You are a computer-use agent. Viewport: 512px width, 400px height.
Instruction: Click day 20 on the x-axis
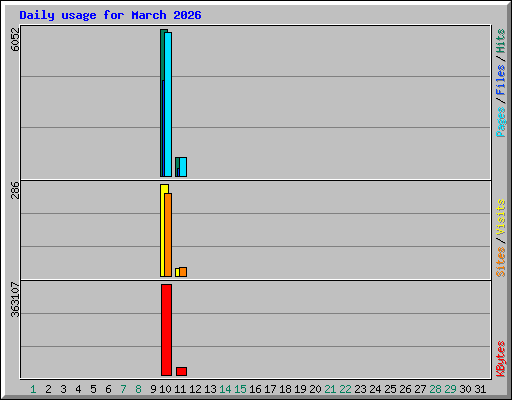tap(315, 389)
